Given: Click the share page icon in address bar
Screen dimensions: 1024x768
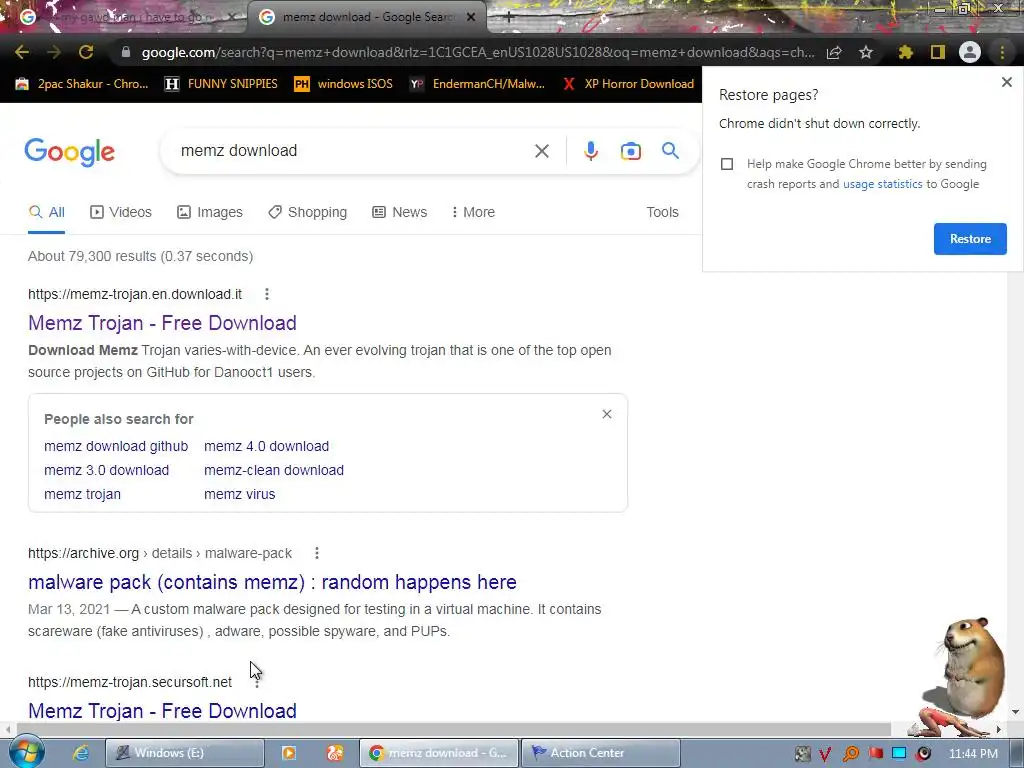Looking at the screenshot, I should (x=834, y=53).
